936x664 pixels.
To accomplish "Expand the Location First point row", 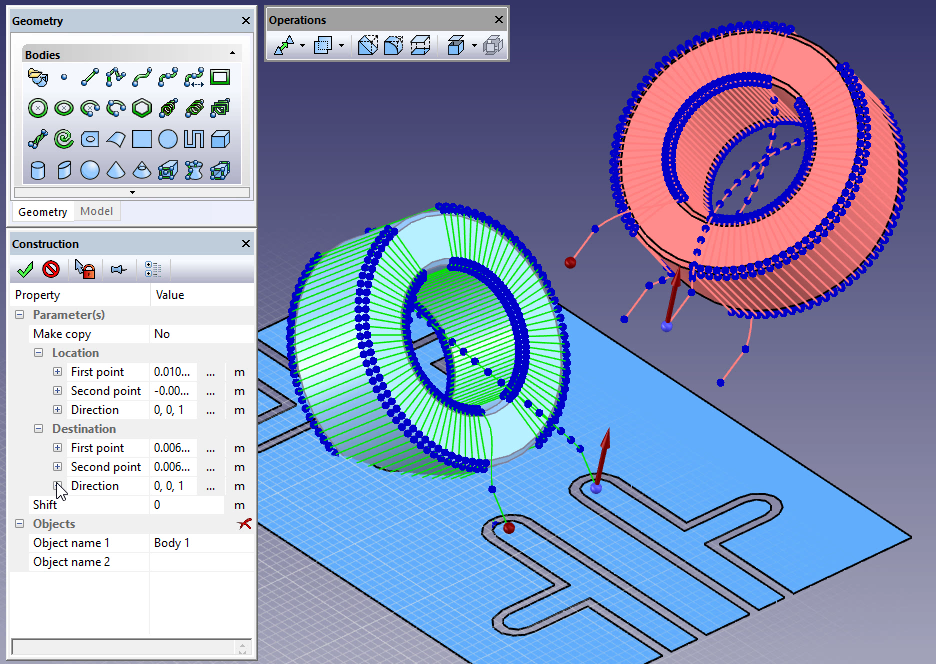I will pos(57,372).
